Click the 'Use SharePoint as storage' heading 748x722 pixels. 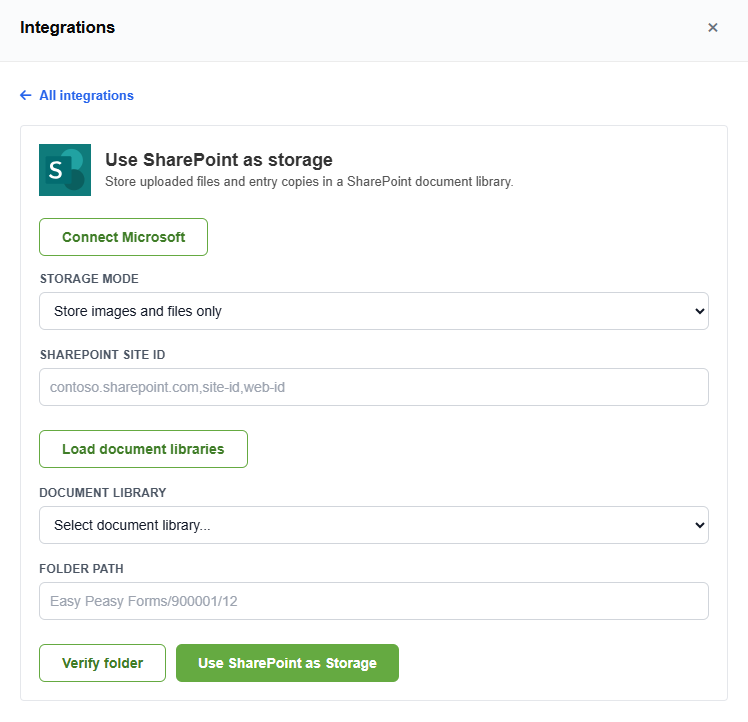pos(219,160)
